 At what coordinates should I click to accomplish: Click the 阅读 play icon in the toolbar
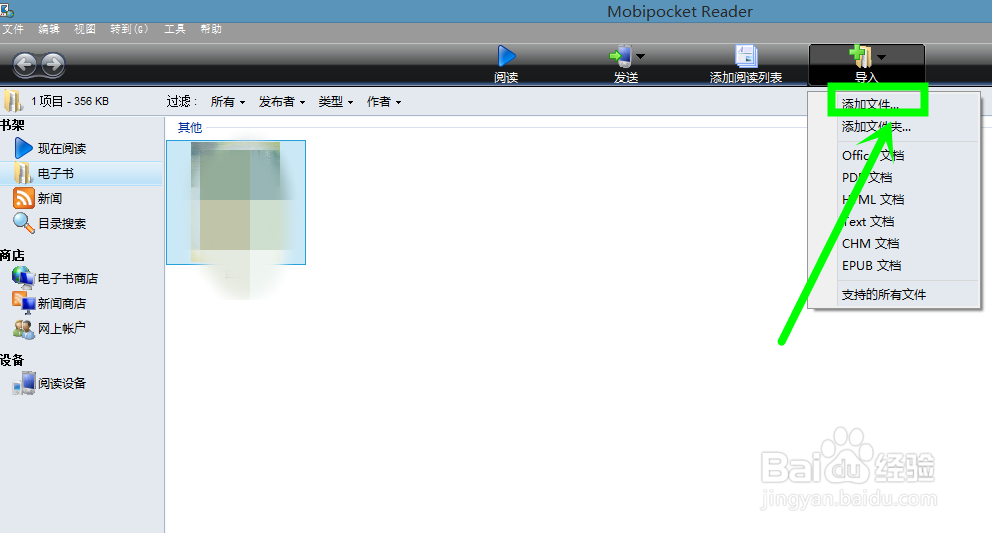(506, 56)
